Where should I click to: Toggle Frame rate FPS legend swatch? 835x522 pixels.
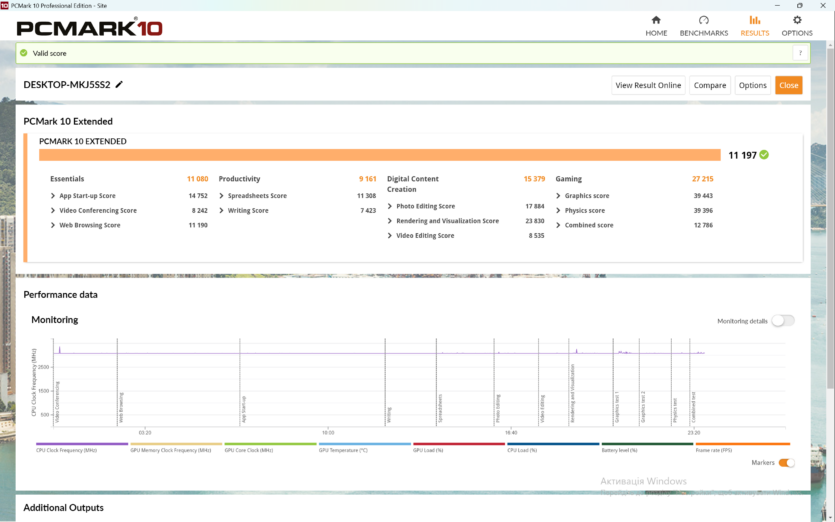pos(742,444)
